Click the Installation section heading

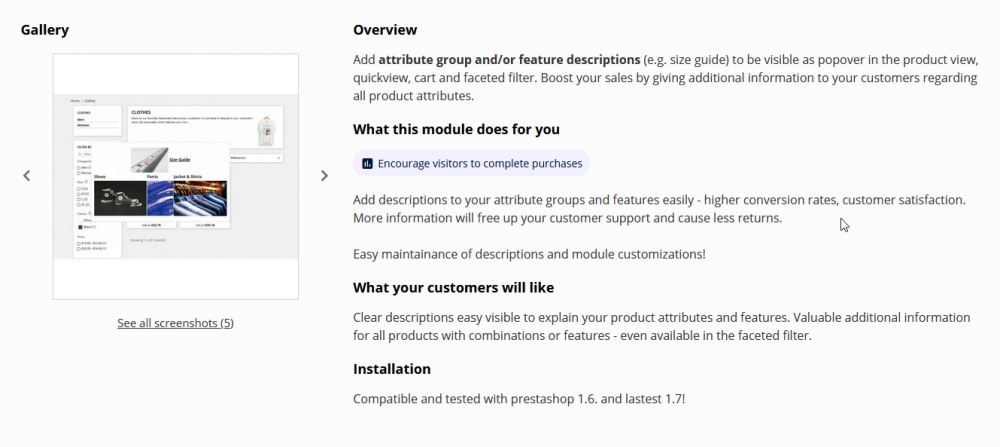coord(392,369)
